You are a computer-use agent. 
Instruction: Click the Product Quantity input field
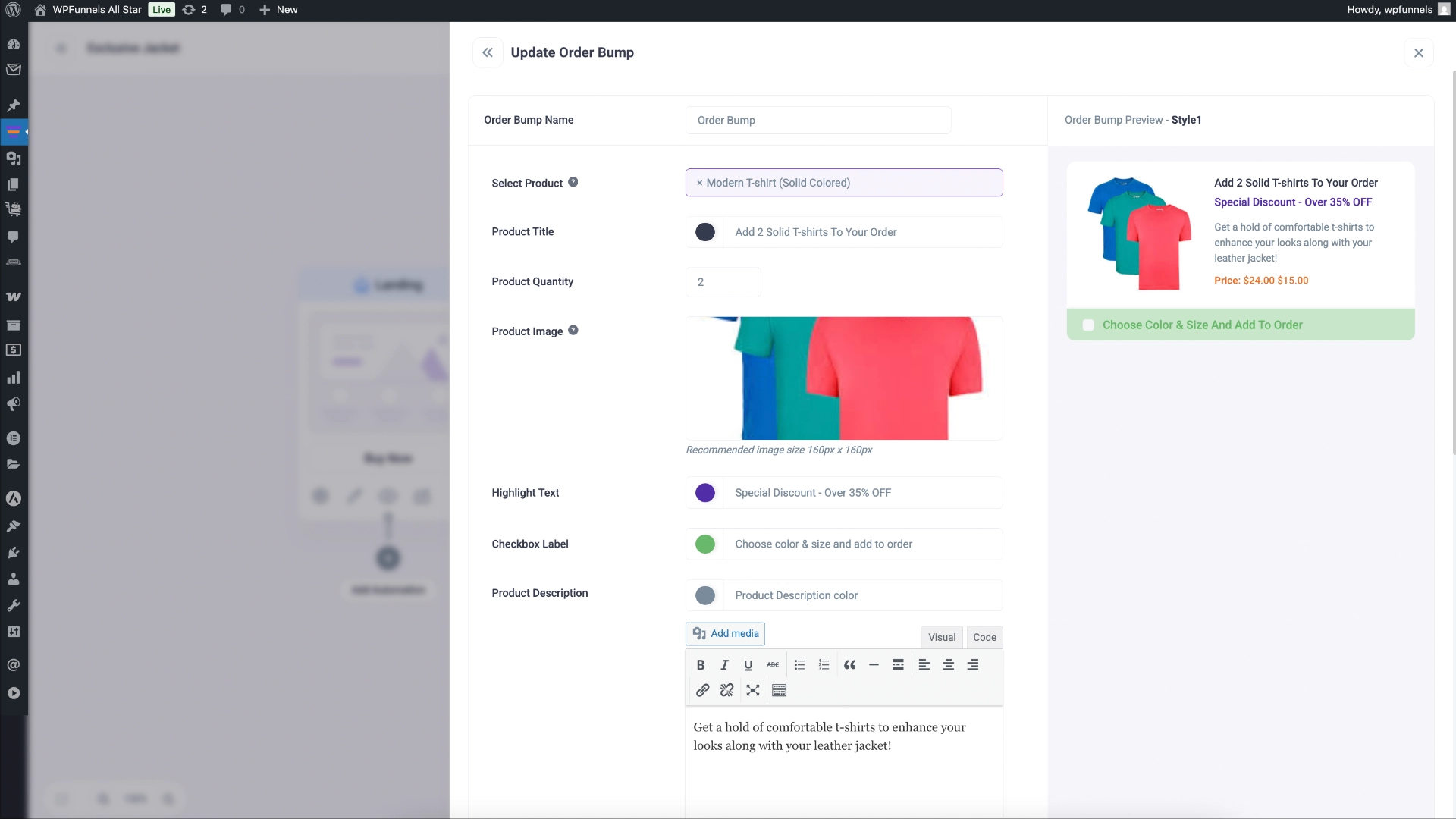[722, 281]
